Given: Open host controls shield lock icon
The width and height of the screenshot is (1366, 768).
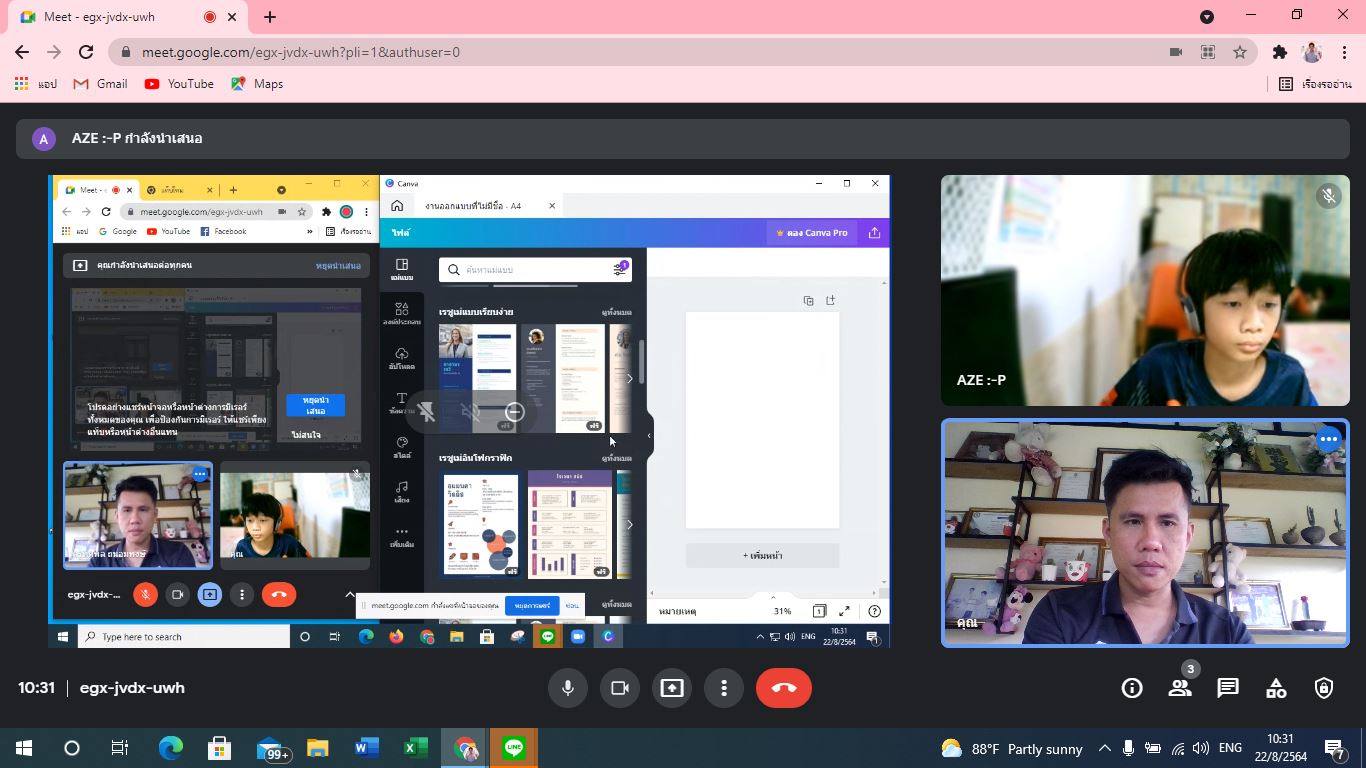Looking at the screenshot, I should (x=1324, y=688).
